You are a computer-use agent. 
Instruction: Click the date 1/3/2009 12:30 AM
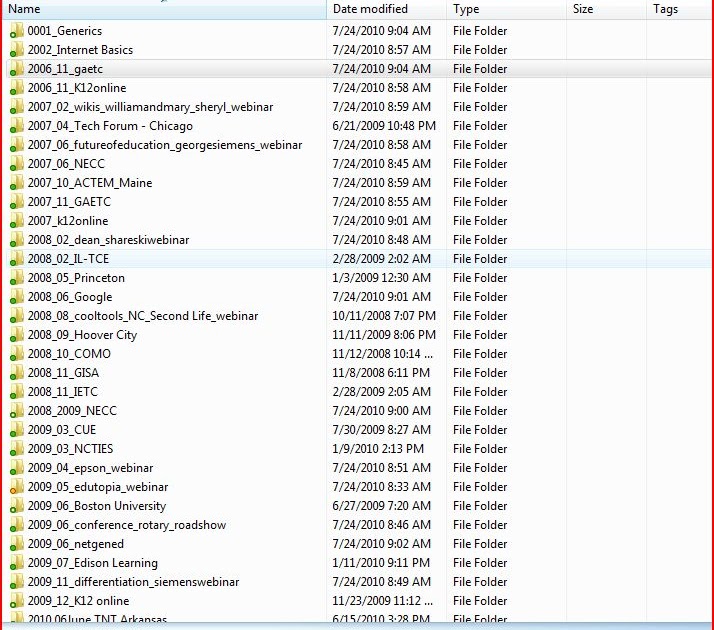pyautogui.click(x=382, y=278)
